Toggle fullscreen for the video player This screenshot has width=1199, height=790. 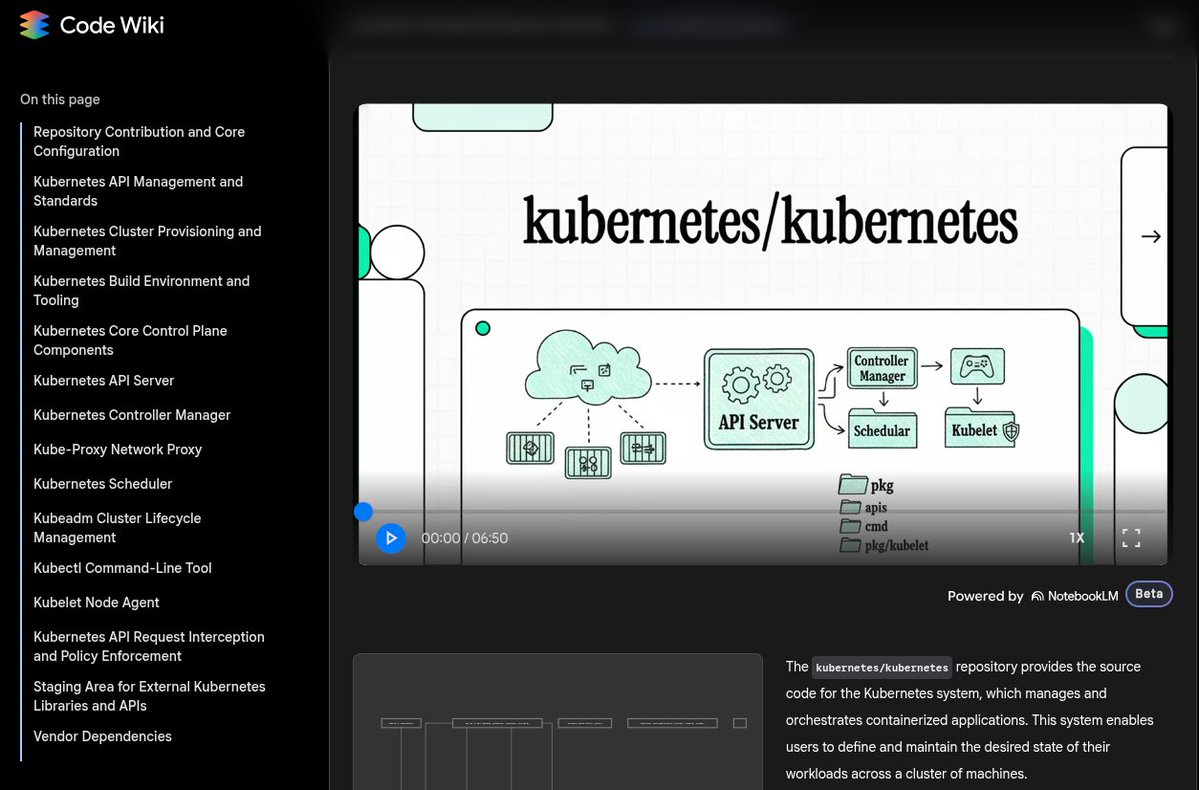pyautogui.click(x=1131, y=538)
